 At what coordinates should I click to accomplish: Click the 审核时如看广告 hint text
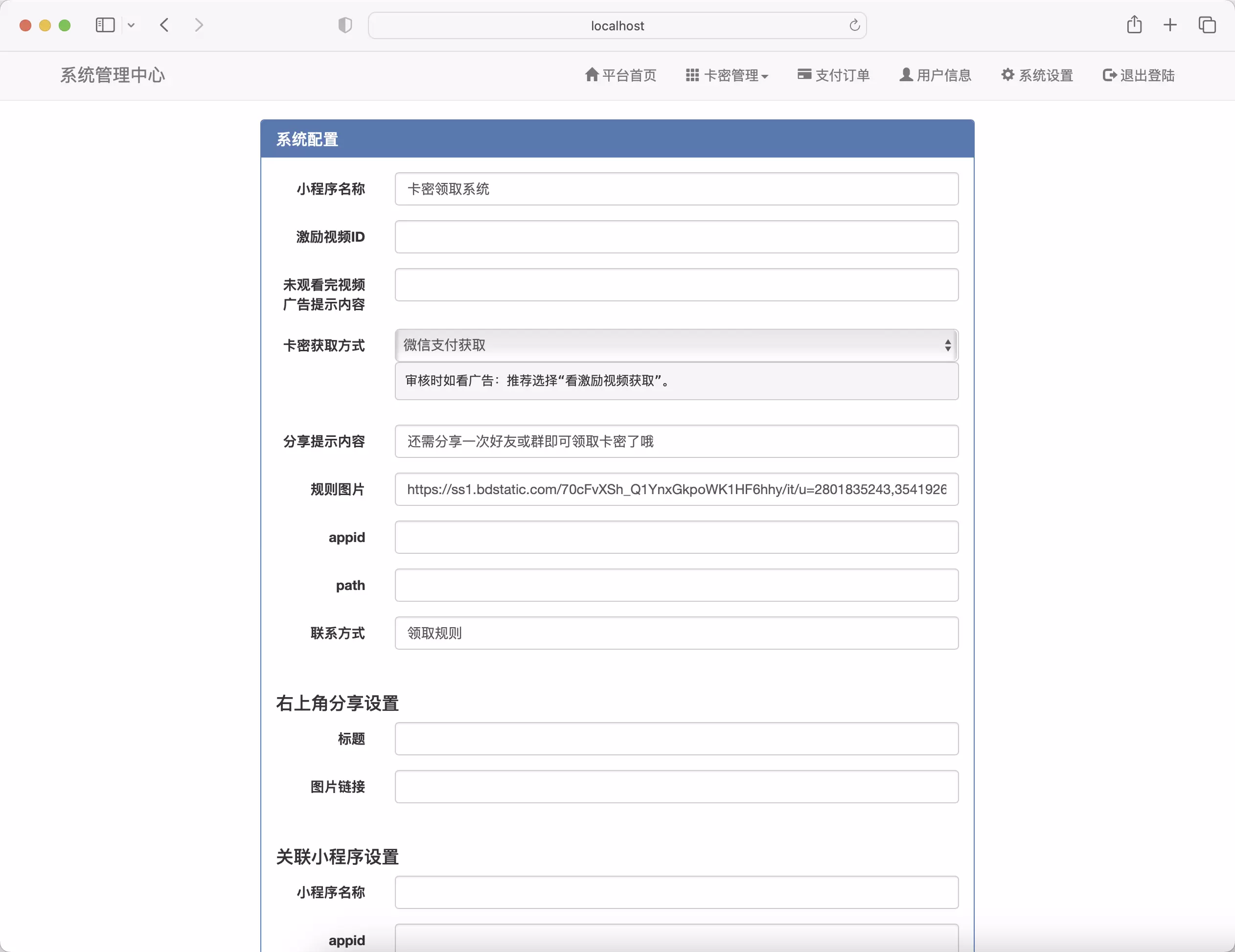[538, 381]
